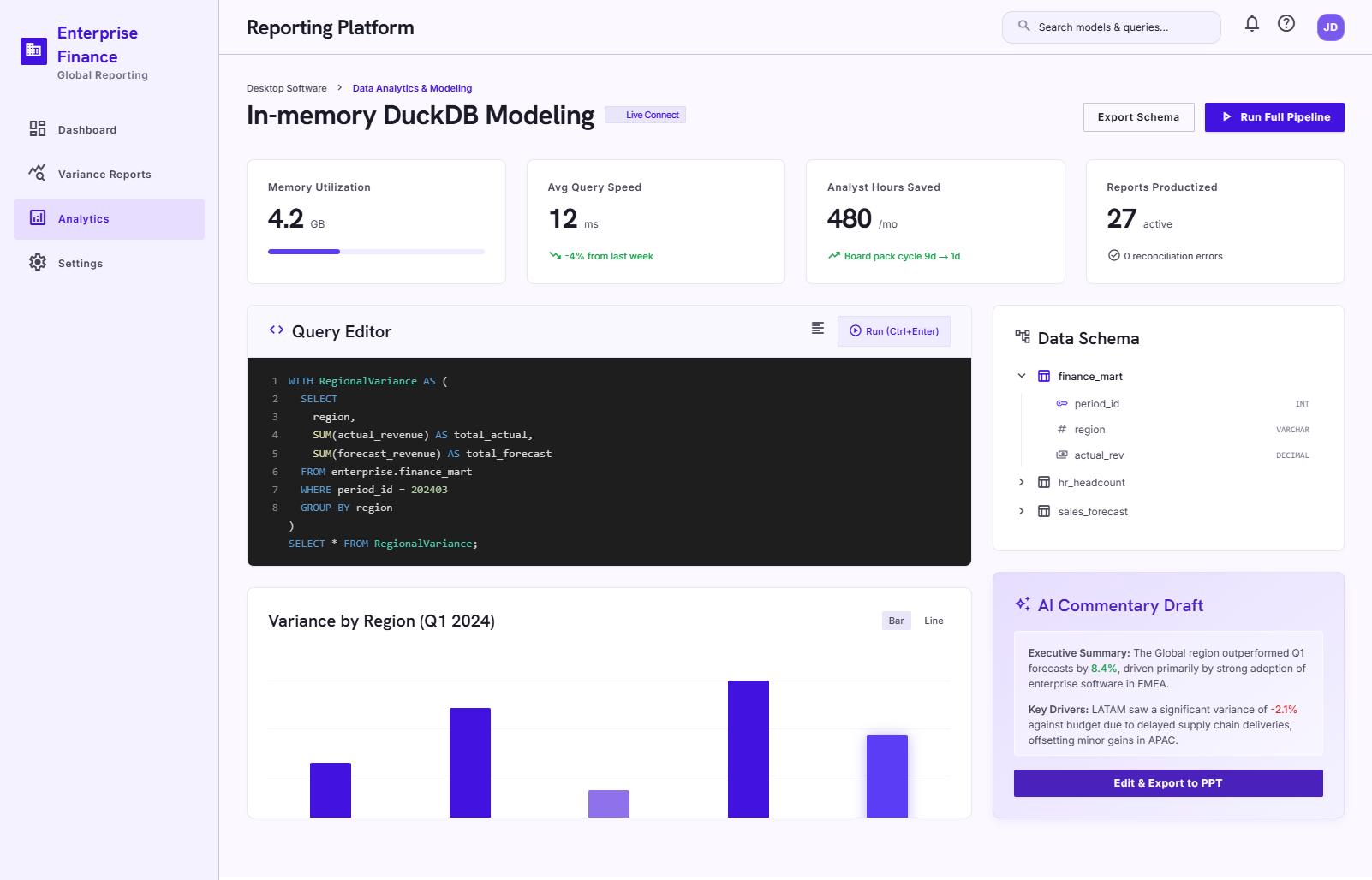1372x880 pixels.
Task: Click the period_id key icon
Action: tap(1062, 403)
